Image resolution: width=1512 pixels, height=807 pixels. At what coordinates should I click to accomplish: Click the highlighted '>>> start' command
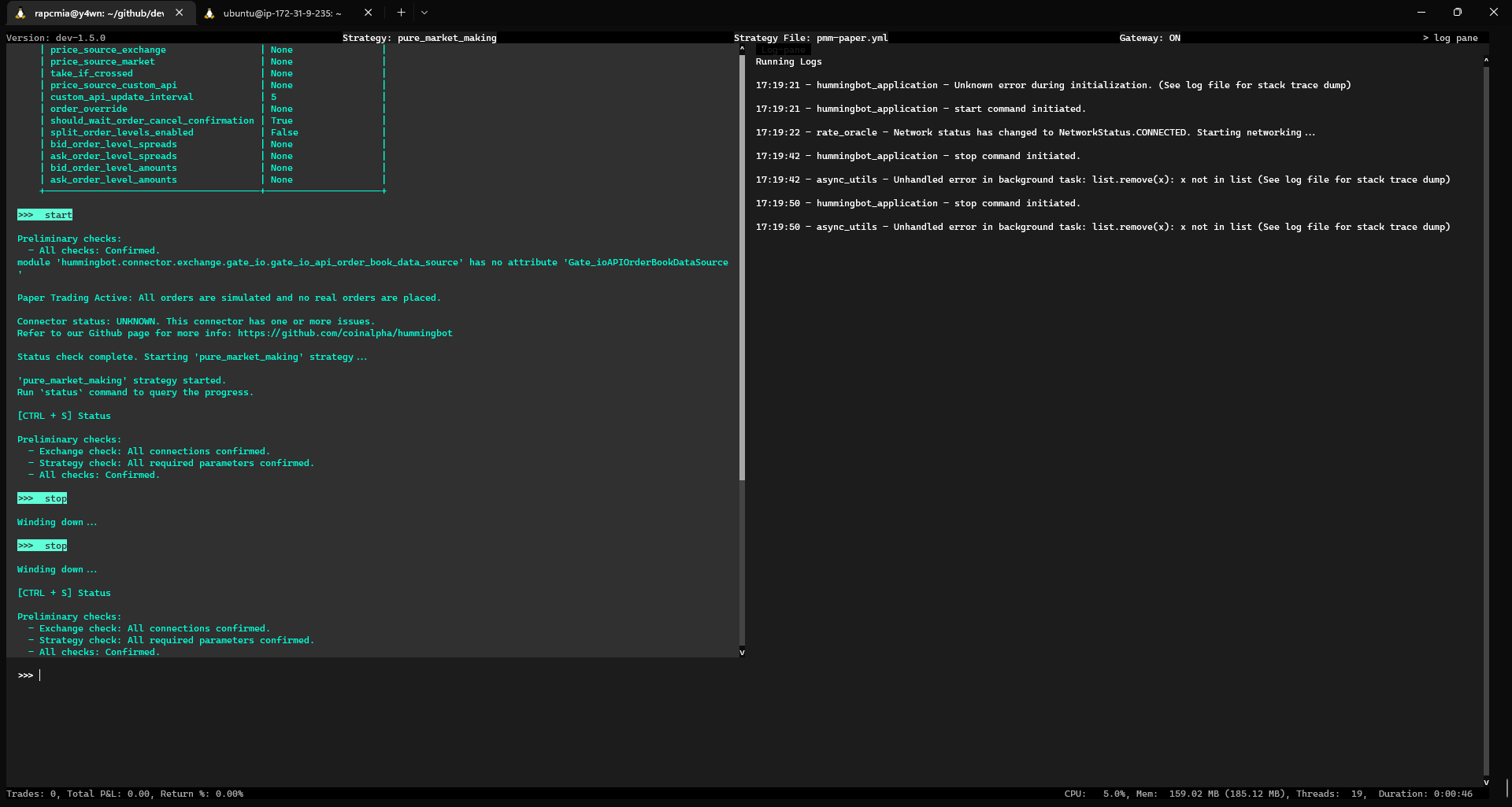(45, 214)
